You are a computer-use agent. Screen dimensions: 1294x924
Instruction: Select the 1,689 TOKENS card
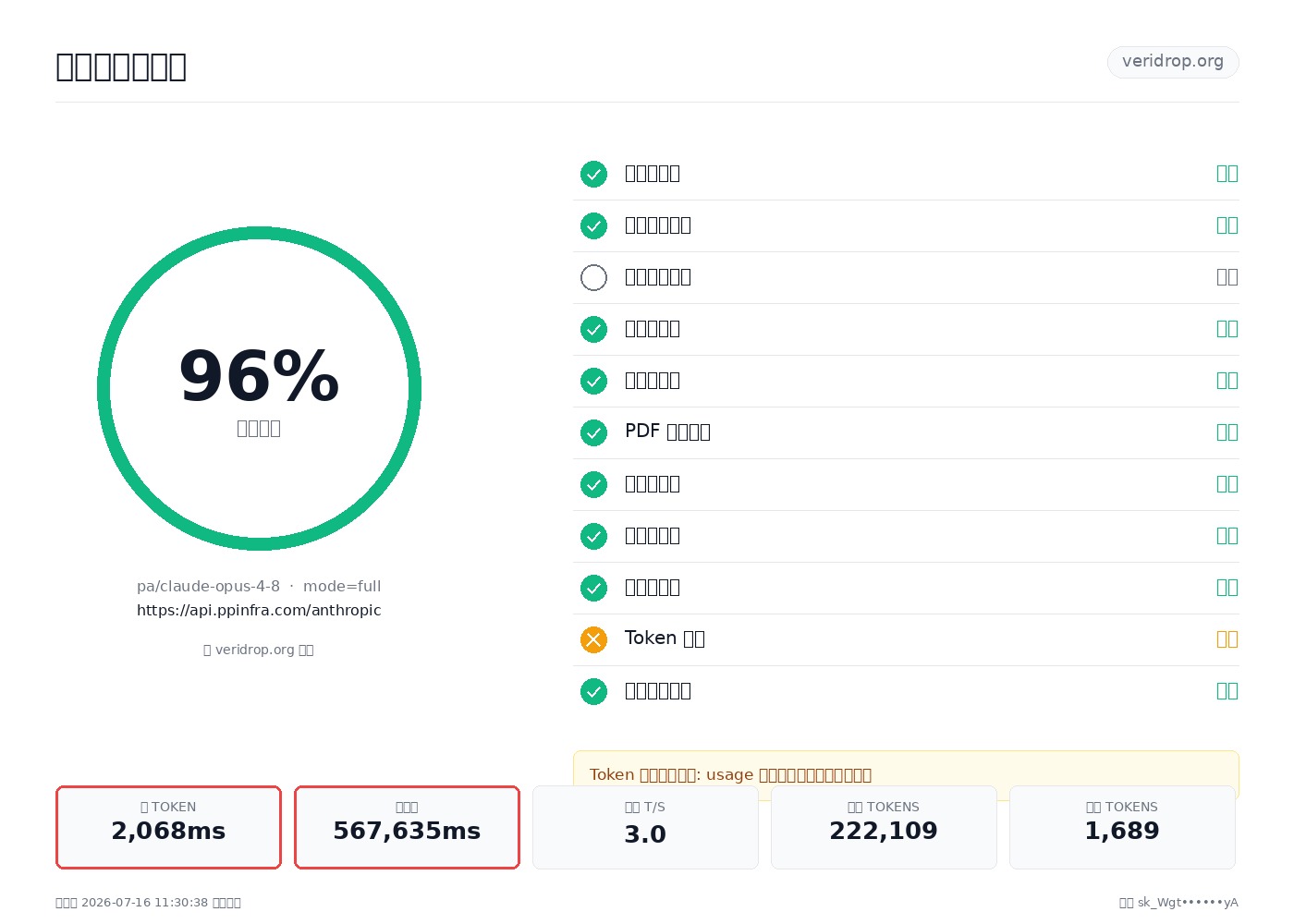(x=1122, y=827)
